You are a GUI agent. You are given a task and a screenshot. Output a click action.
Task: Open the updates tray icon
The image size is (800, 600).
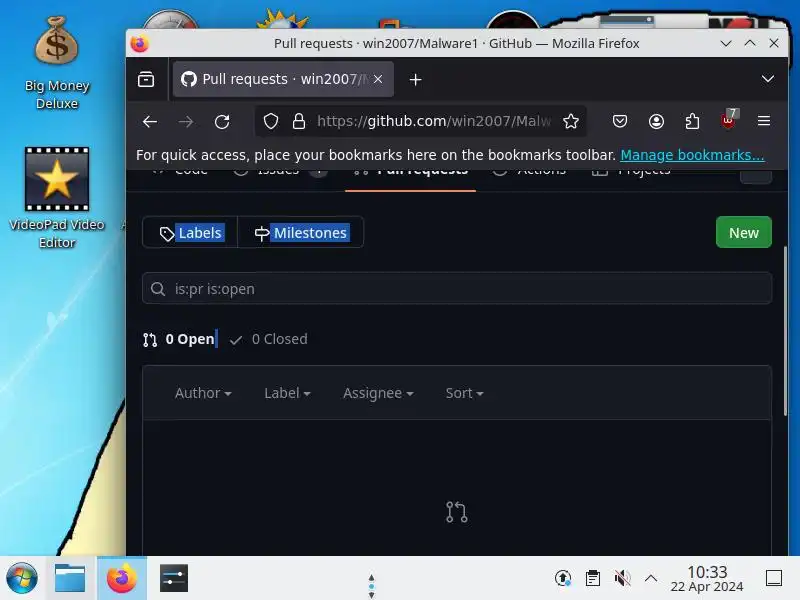[x=563, y=579]
